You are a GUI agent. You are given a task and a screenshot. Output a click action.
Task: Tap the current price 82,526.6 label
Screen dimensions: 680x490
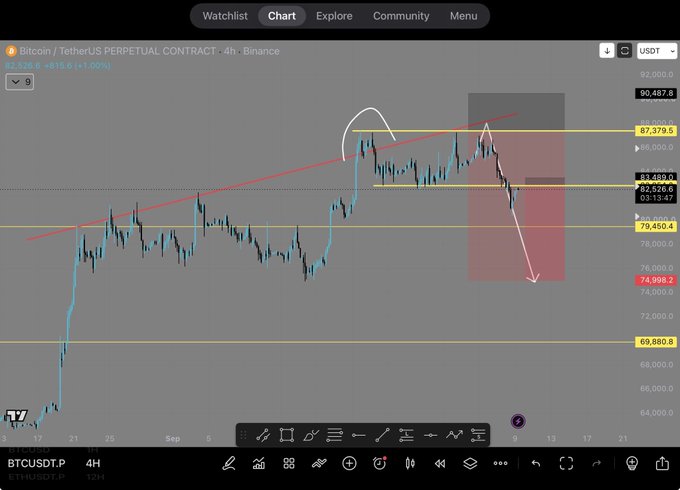[x=656, y=189]
